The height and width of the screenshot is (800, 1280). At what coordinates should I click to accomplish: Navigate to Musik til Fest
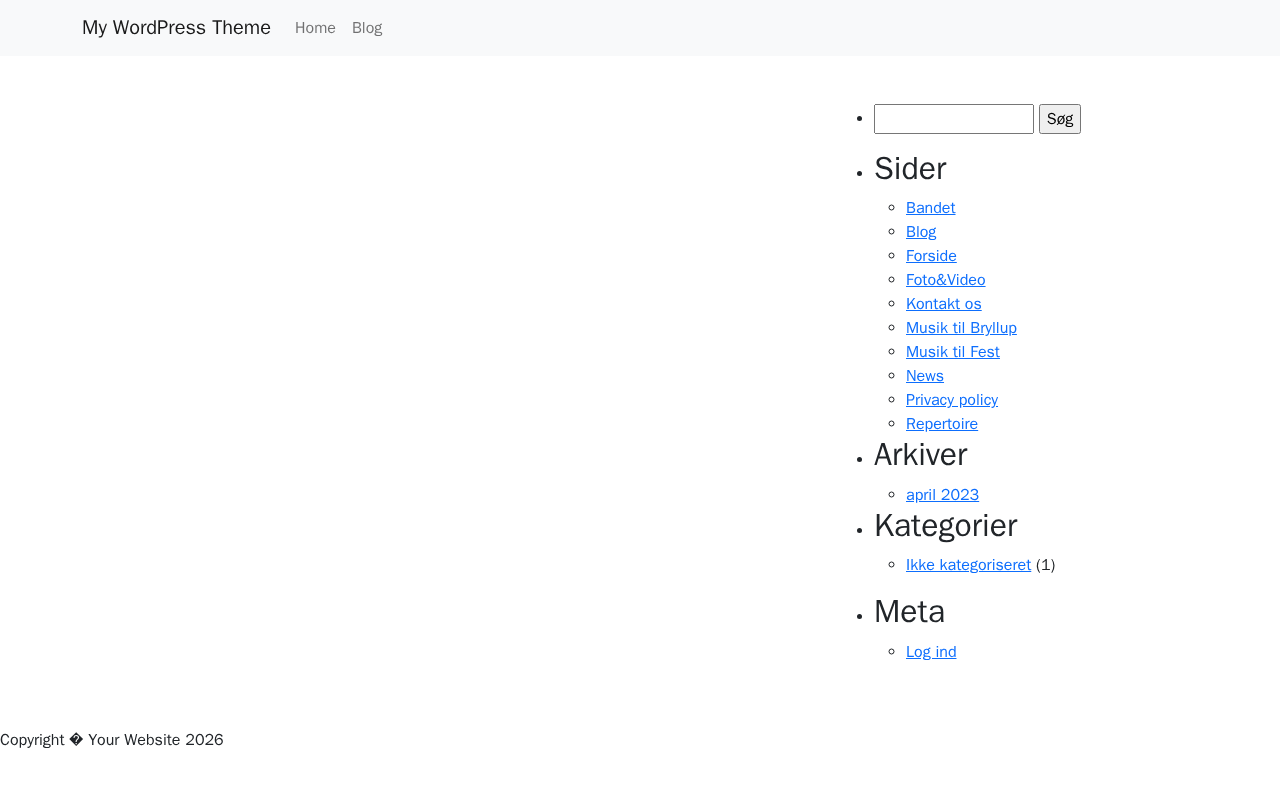(x=952, y=352)
